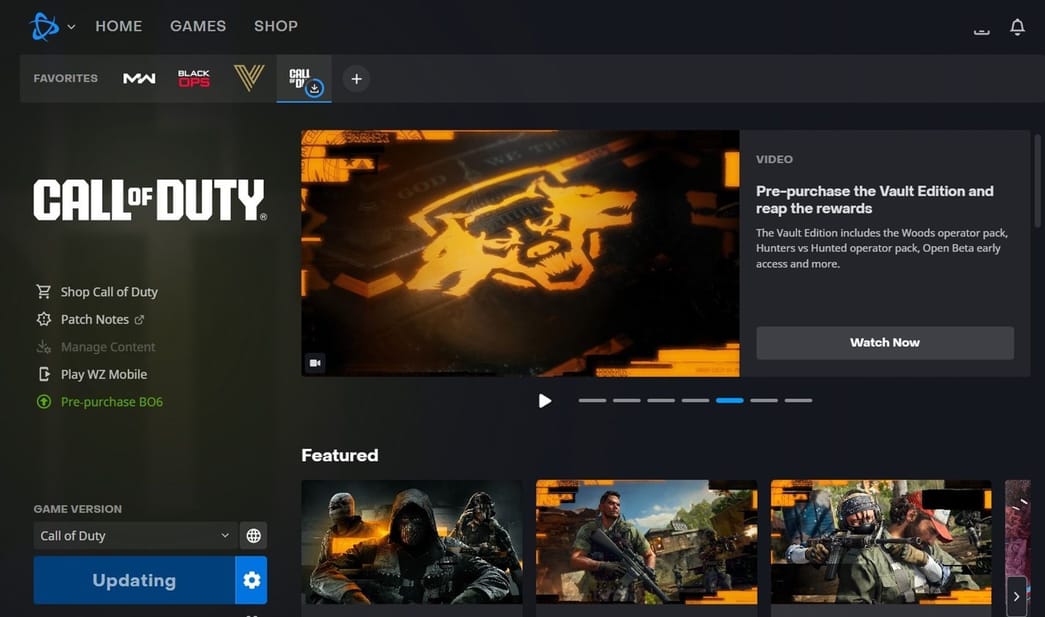Click the Patch Notes external-link icon
1045x617 pixels.
click(139, 319)
